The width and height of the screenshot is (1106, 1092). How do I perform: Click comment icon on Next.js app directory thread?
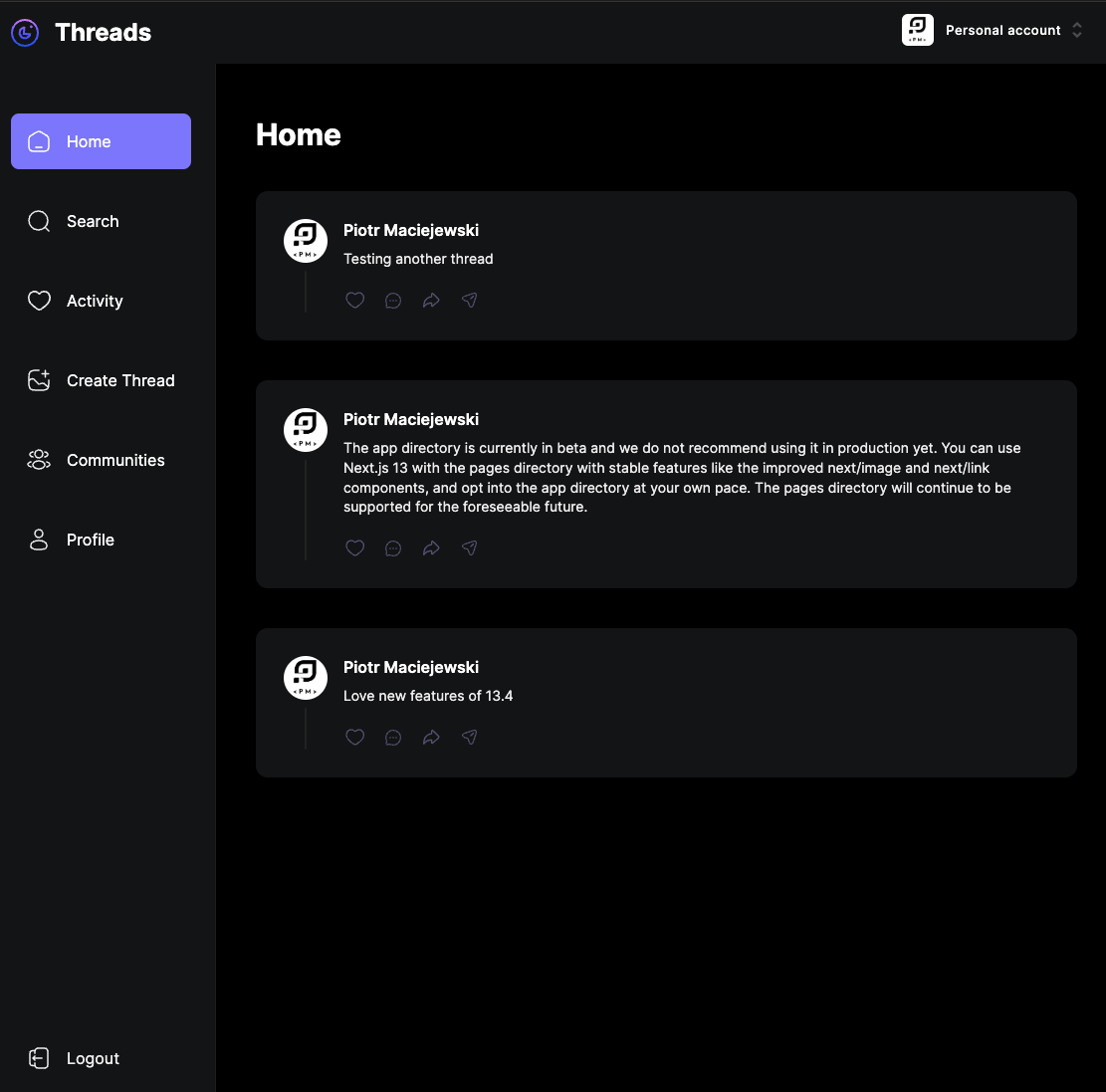pos(393,548)
